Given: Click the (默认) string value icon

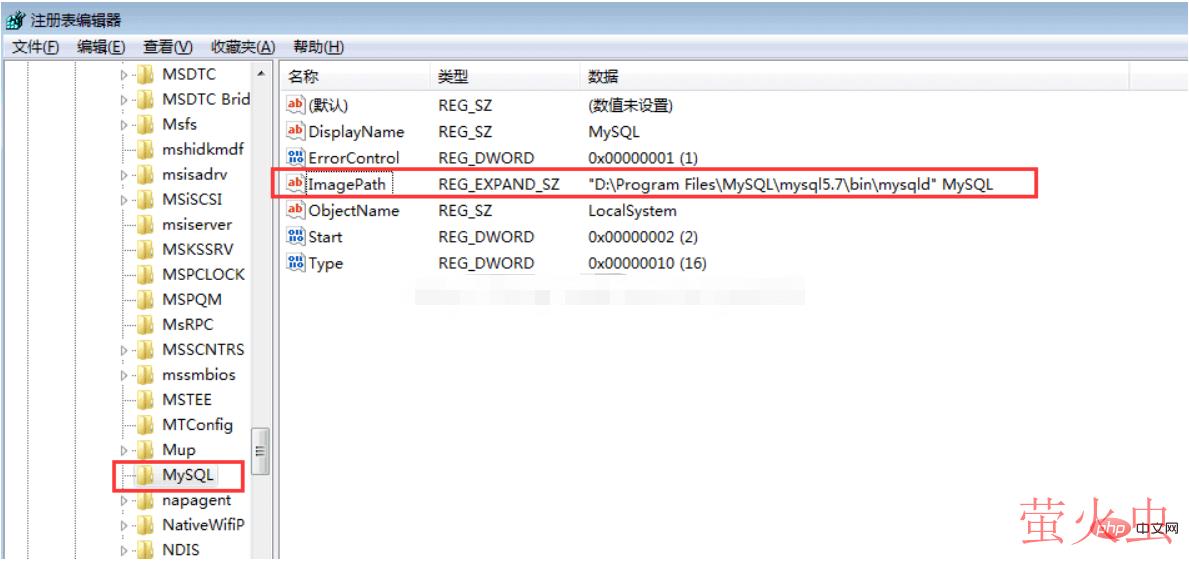Looking at the screenshot, I should (295, 105).
